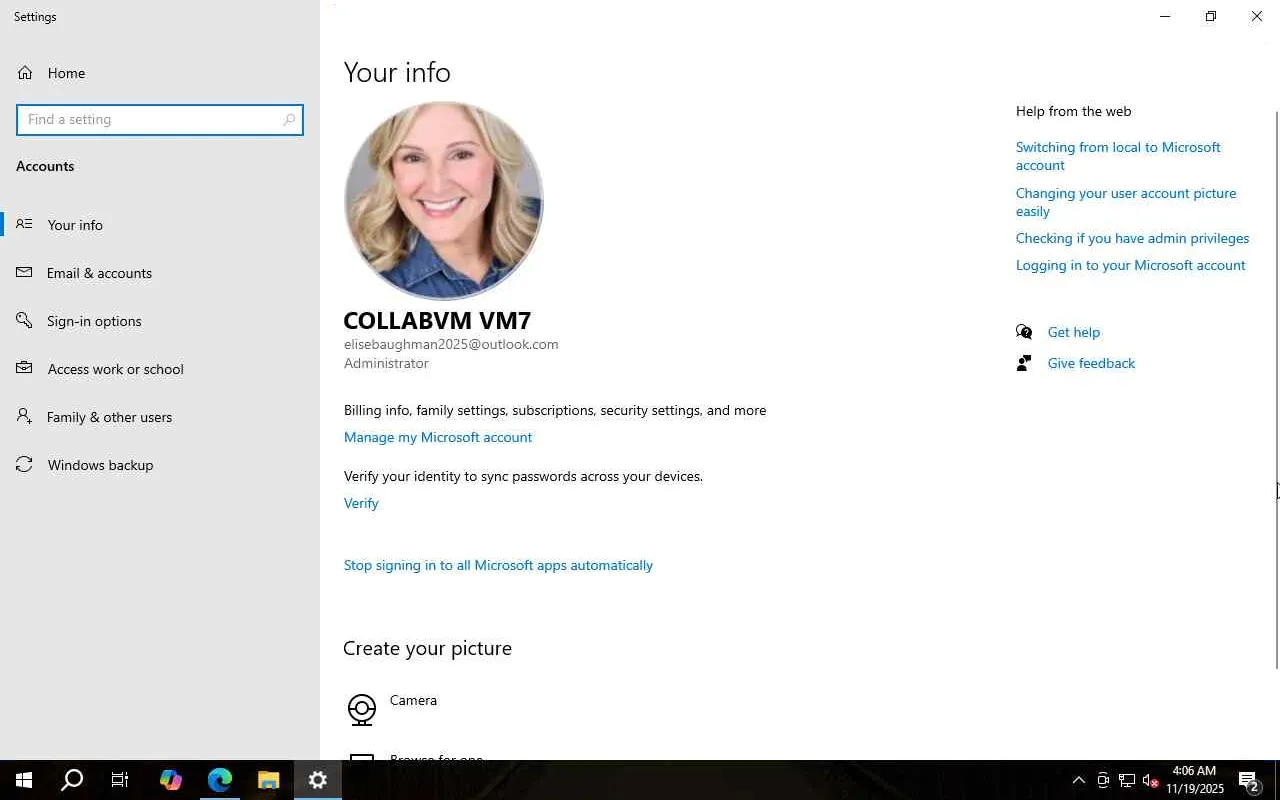Image resolution: width=1280 pixels, height=800 pixels.
Task: Click the account profile picture
Action: [x=444, y=201]
